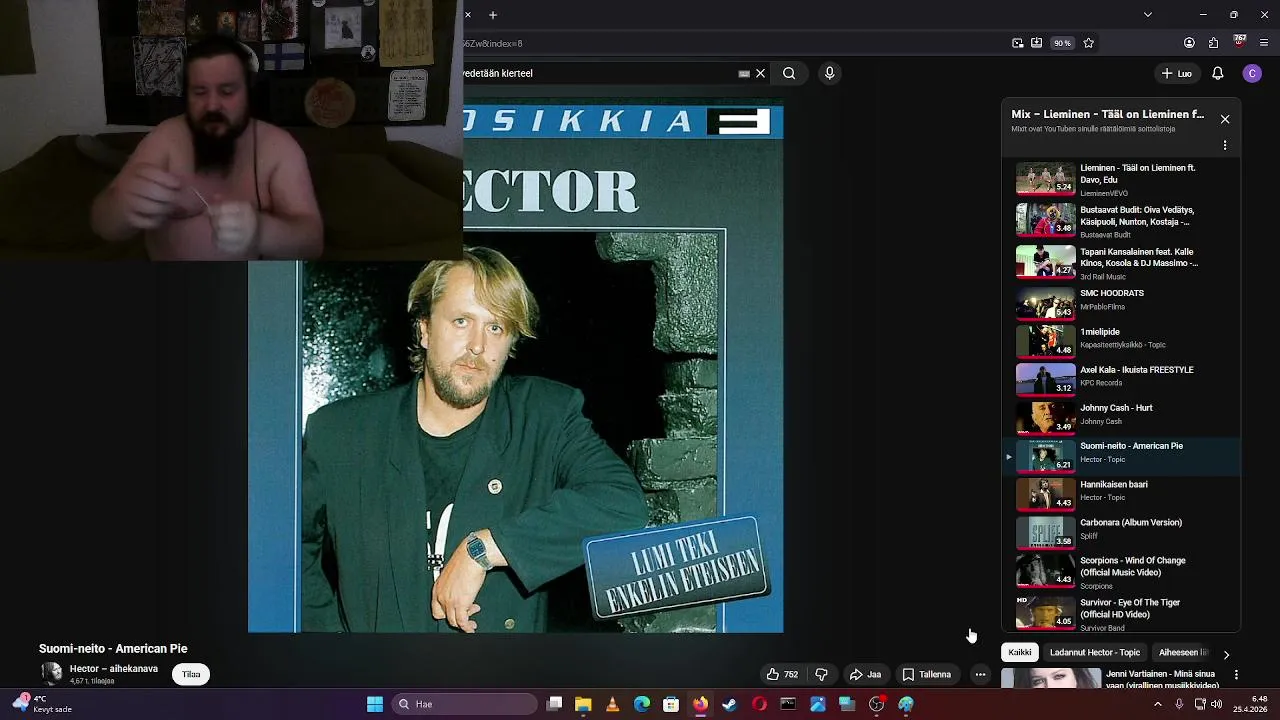The height and width of the screenshot is (720, 1280).
Task: Like the video with thumbs-up button
Action: click(x=783, y=675)
